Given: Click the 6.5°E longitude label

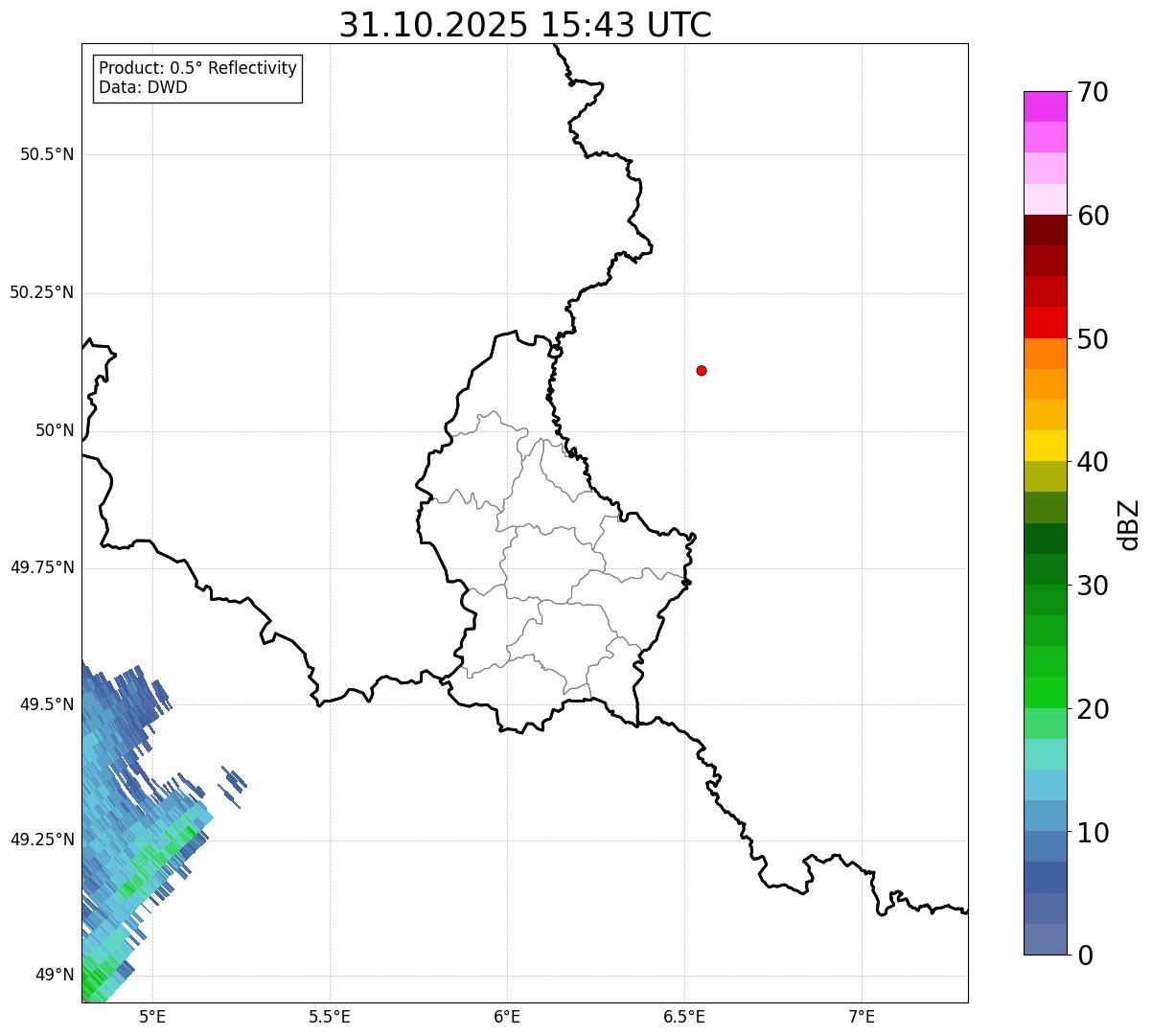Looking at the screenshot, I should pyautogui.click(x=684, y=1017).
